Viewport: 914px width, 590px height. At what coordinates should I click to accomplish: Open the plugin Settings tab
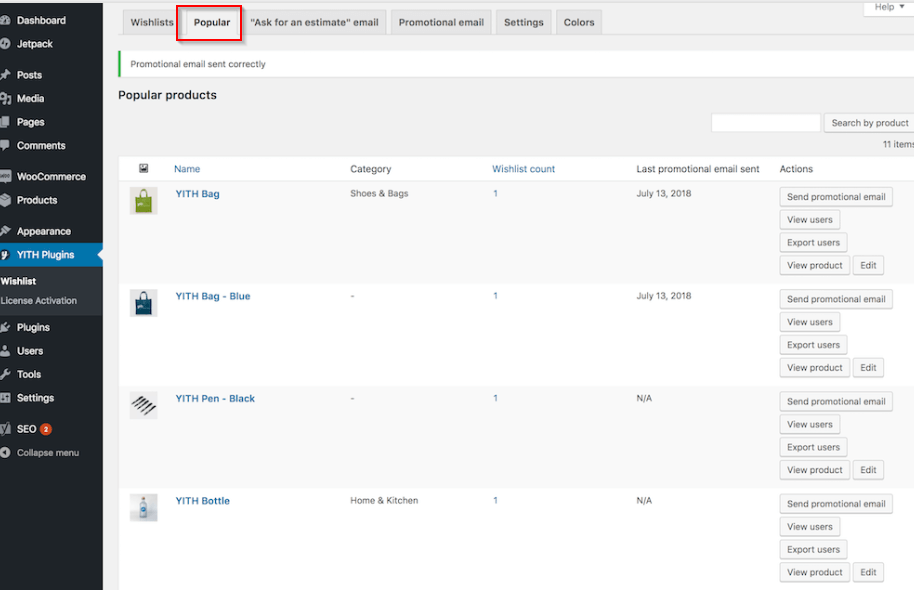pos(523,22)
